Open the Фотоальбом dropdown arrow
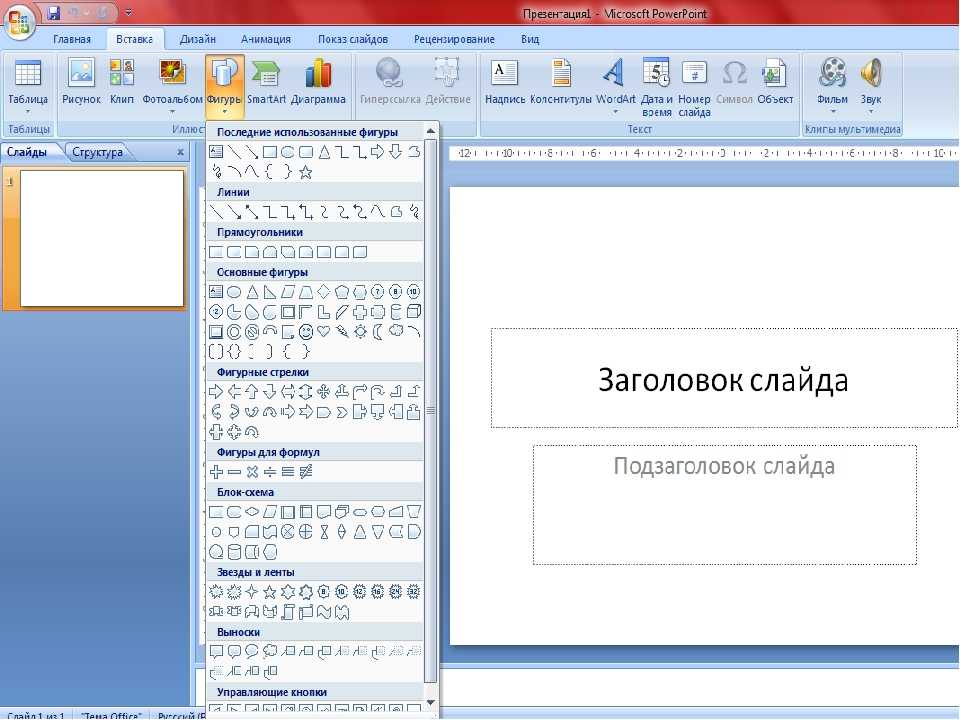 click(x=172, y=111)
